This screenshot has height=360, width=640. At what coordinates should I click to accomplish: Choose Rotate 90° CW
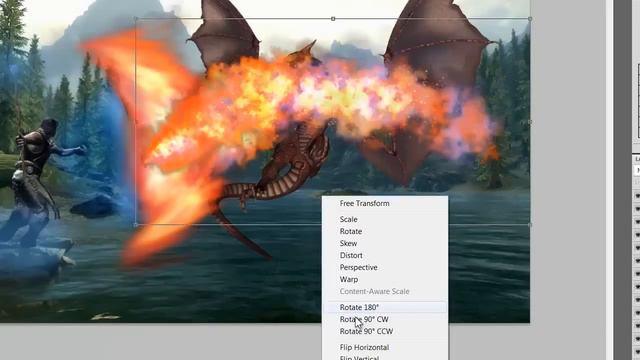(364, 319)
